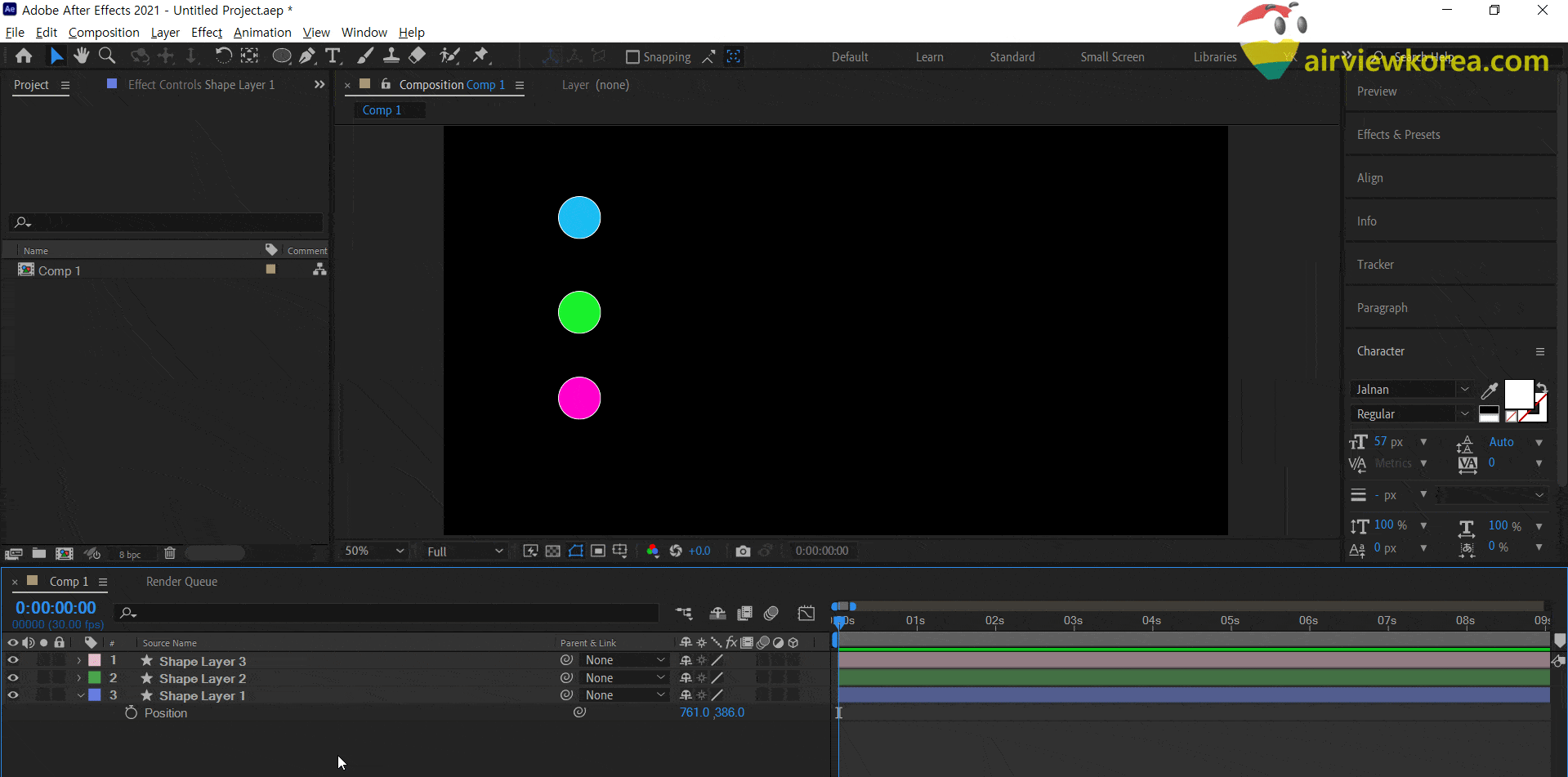Select the Rotation tool

[223, 56]
